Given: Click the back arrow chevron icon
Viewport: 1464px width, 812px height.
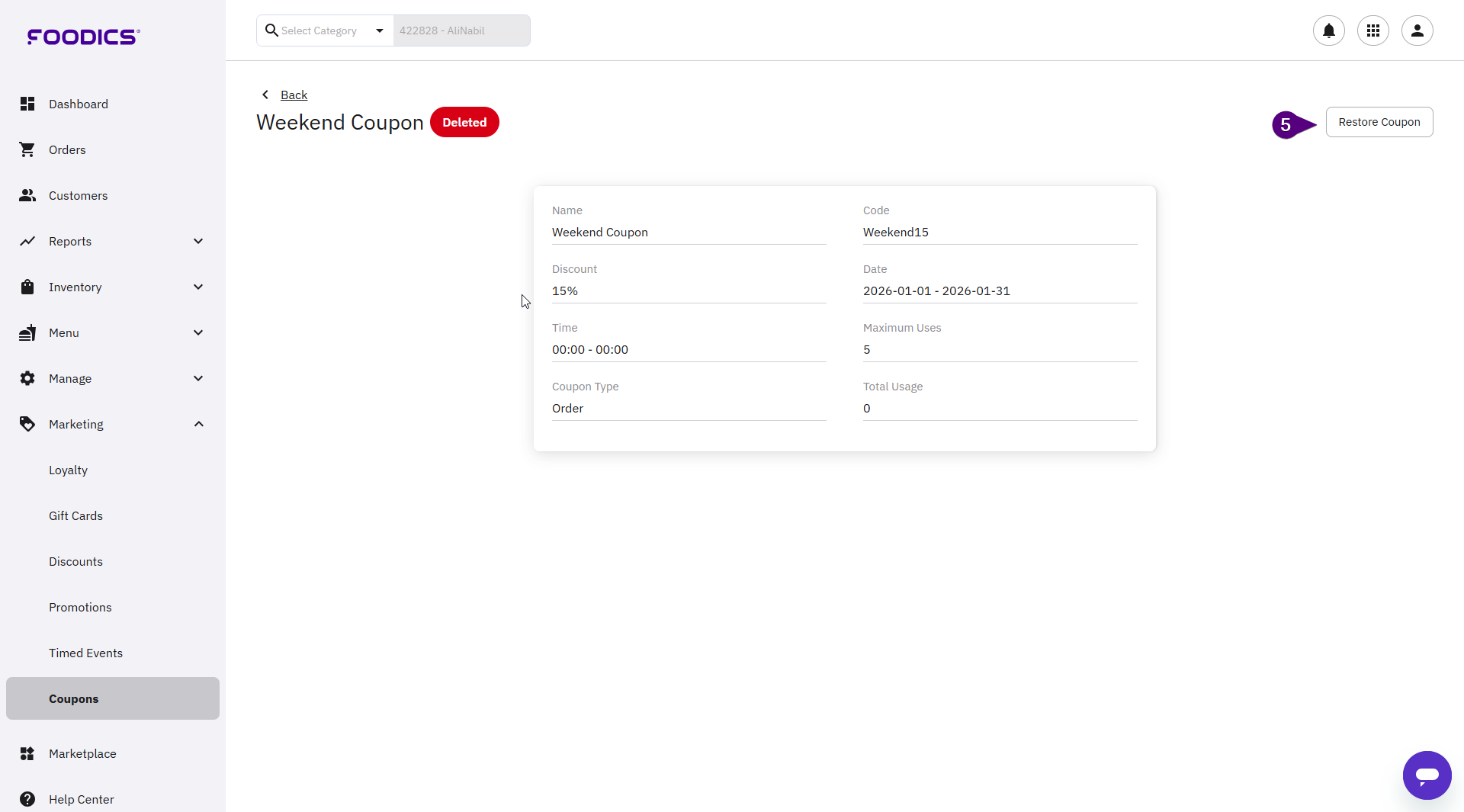Looking at the screenshot, I should click(265, 95).
